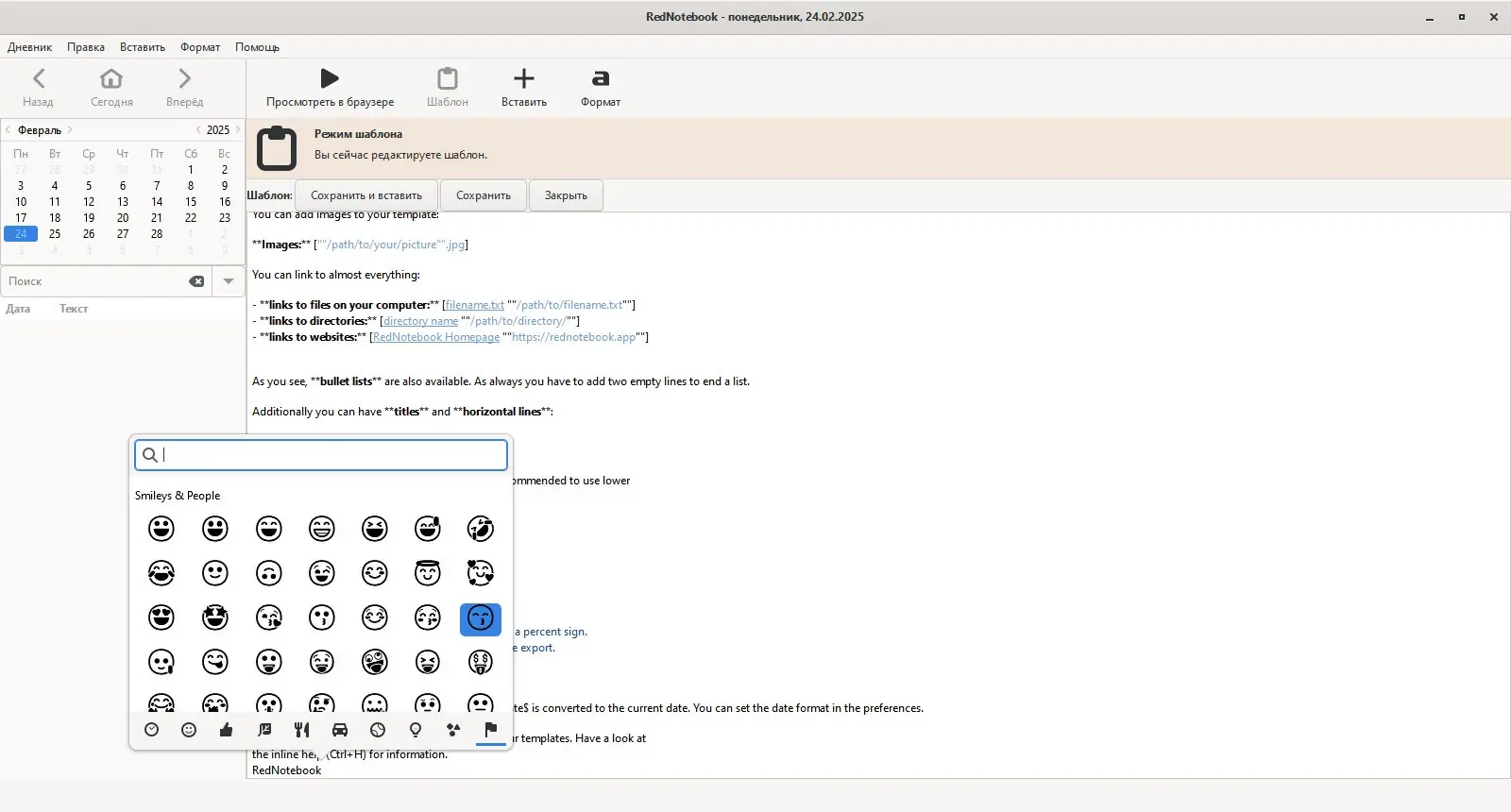Open nature leaf emoji category

264,730
